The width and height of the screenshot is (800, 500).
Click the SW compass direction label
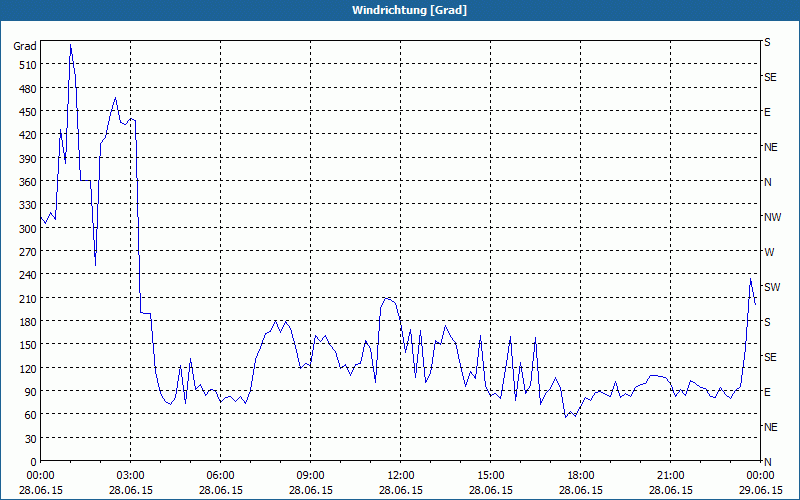(772, 287)
